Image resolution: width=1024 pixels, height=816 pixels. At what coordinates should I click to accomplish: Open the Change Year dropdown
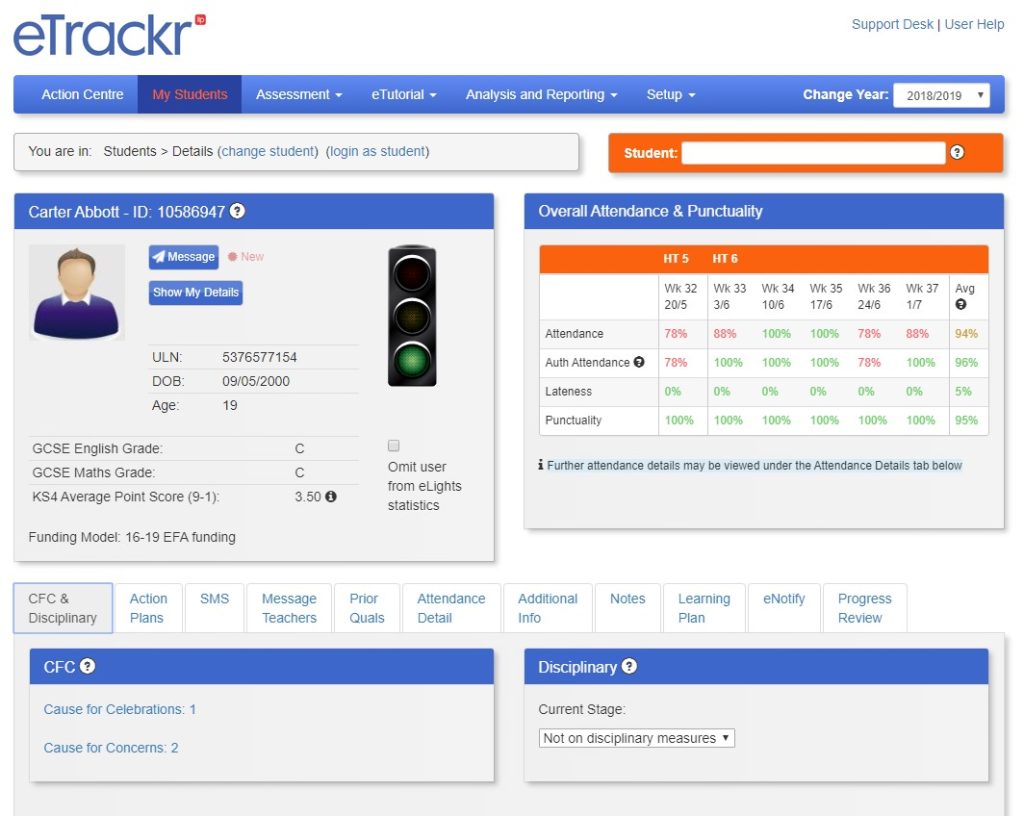click(940, 95)
